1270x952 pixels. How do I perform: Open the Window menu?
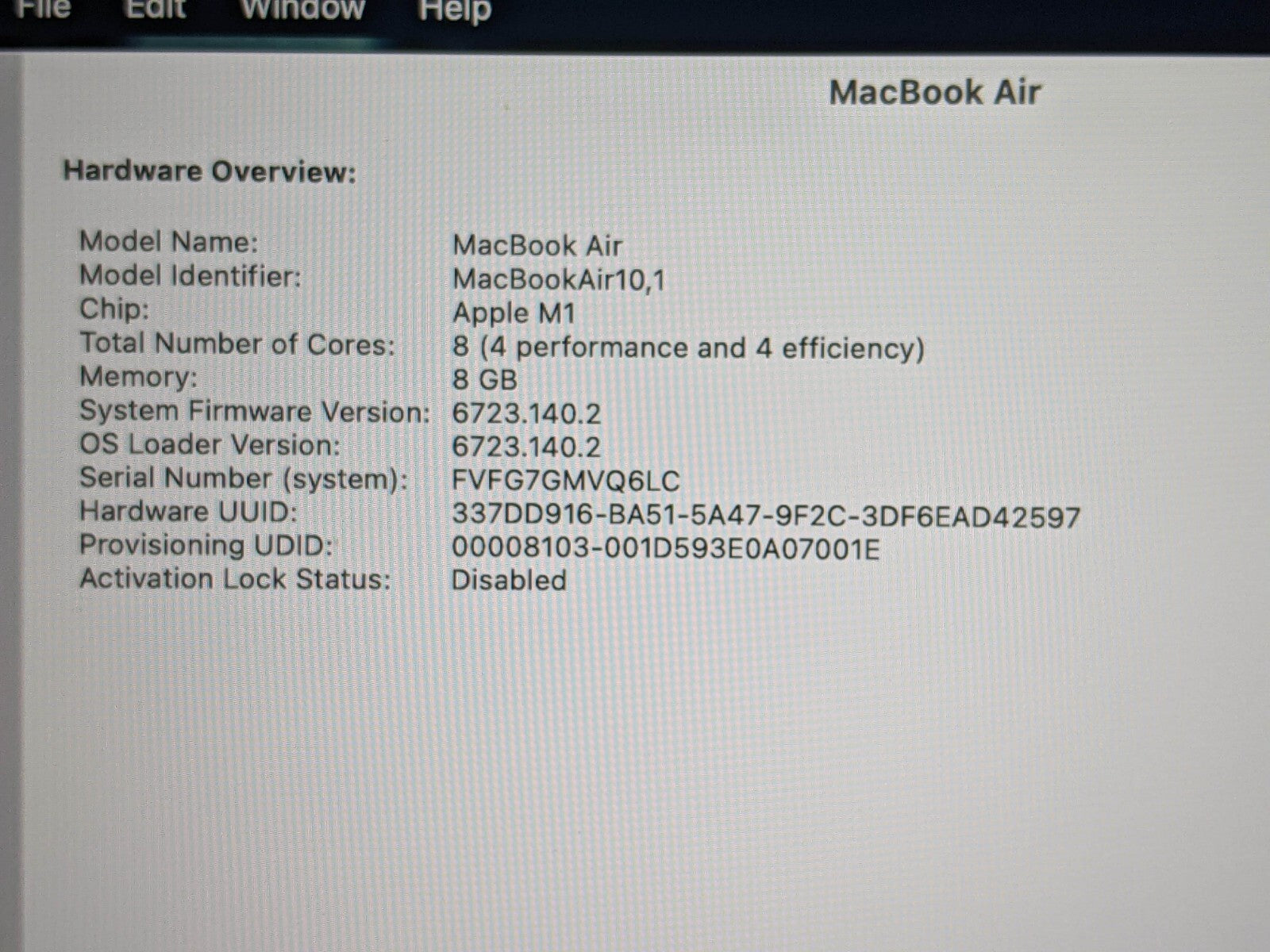302,10
